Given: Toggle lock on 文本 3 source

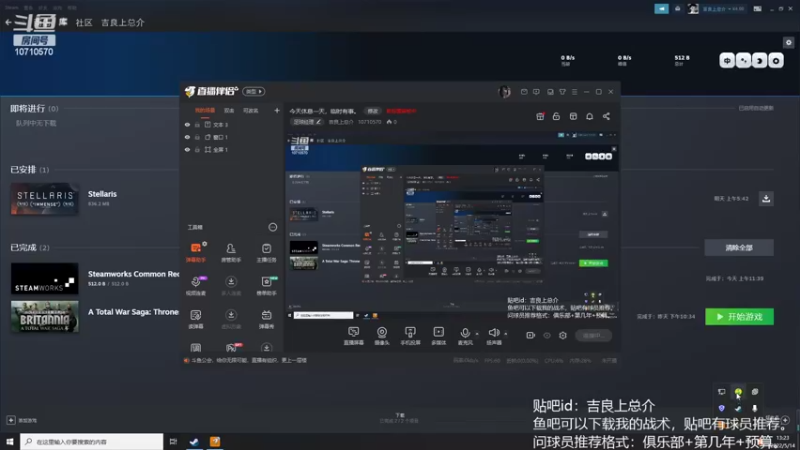Looking at the screenshot, I should click(x=197, y=124).
